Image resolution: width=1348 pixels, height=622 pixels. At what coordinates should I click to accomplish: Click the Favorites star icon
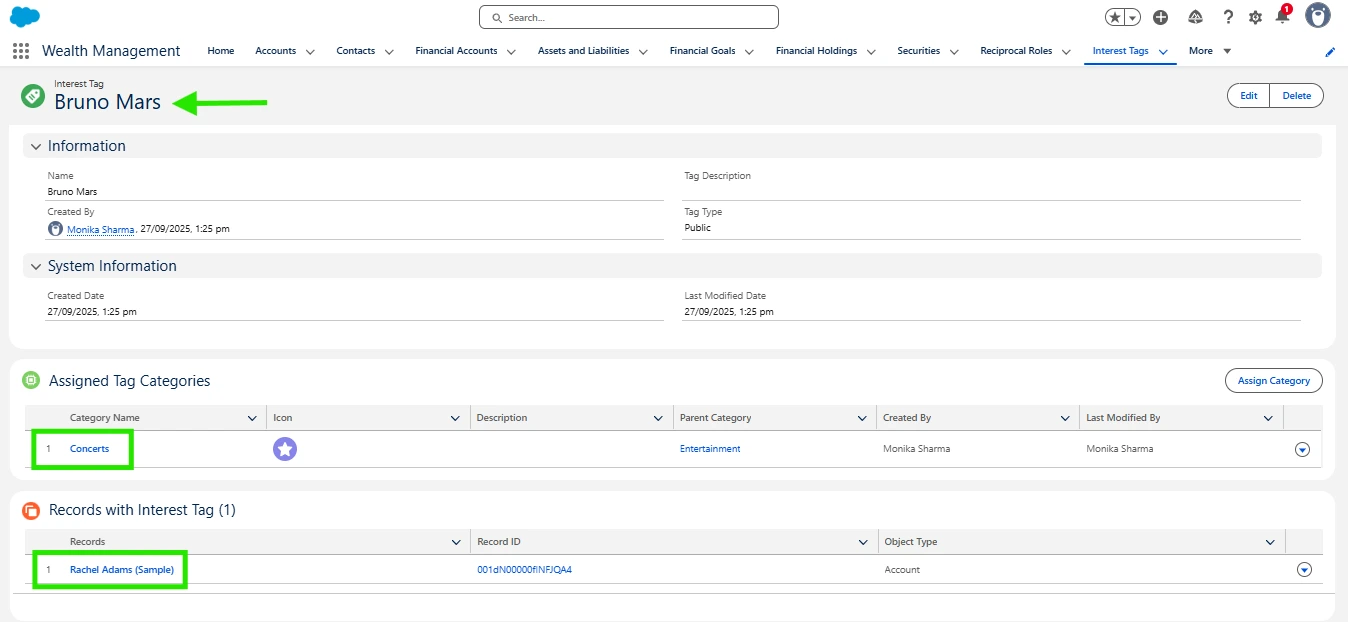pos(1115,17)
